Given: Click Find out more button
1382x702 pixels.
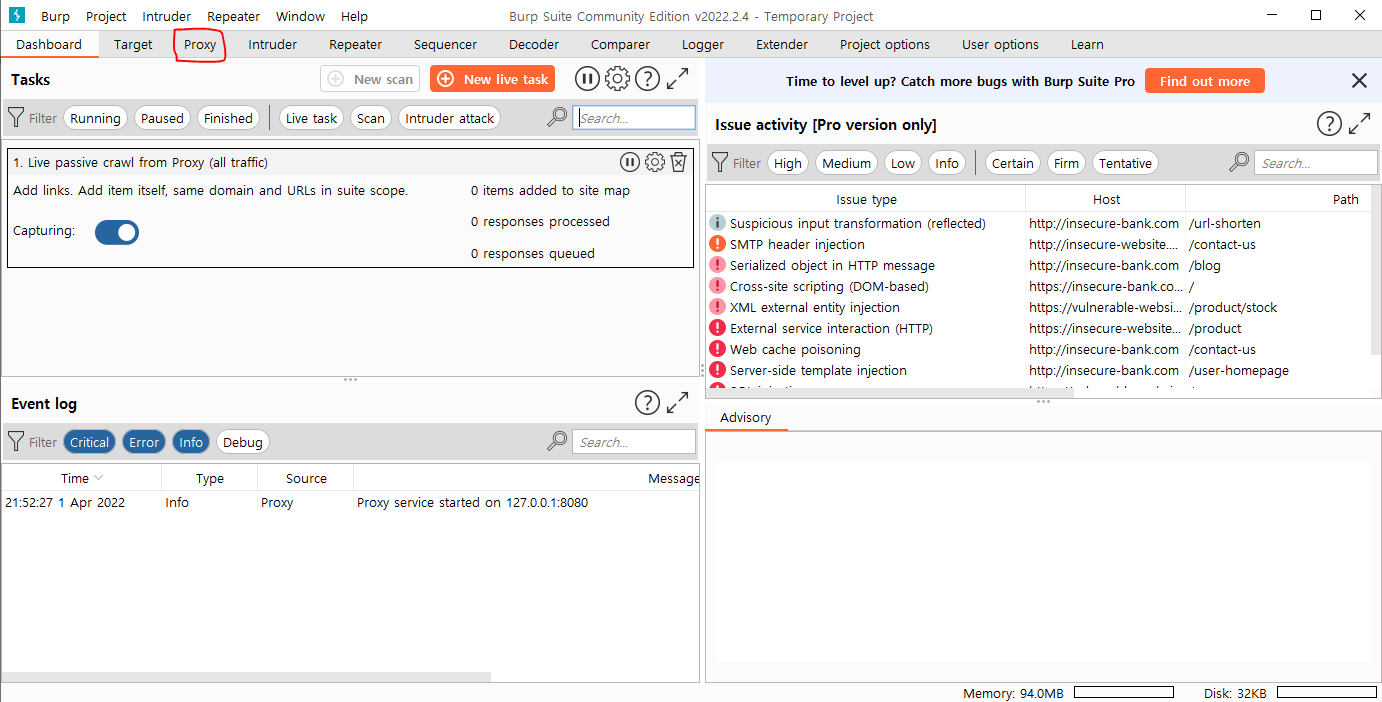Looking at the screenshot, I should 1205,81.
